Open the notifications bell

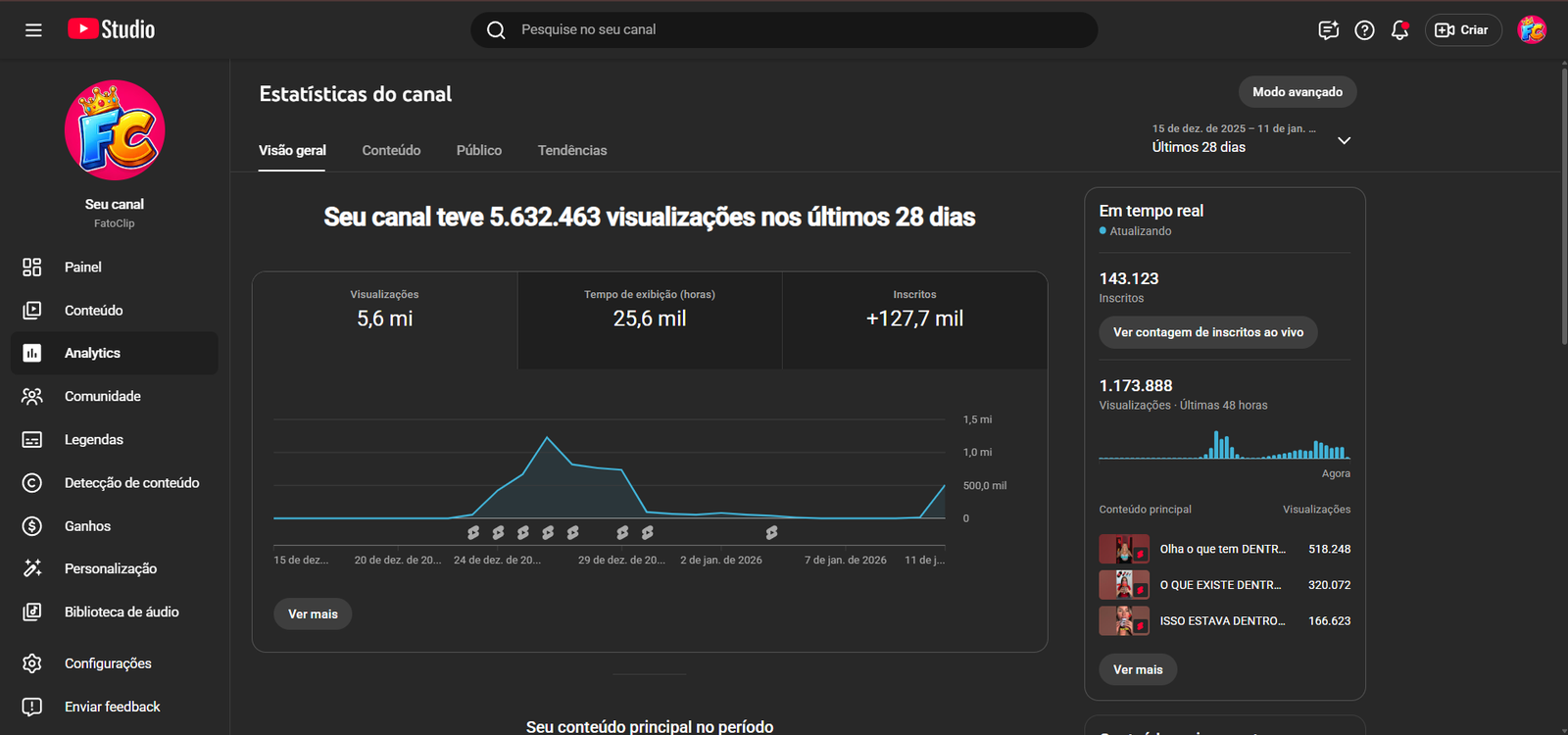pyautogui.click(x=1399, y=30)
